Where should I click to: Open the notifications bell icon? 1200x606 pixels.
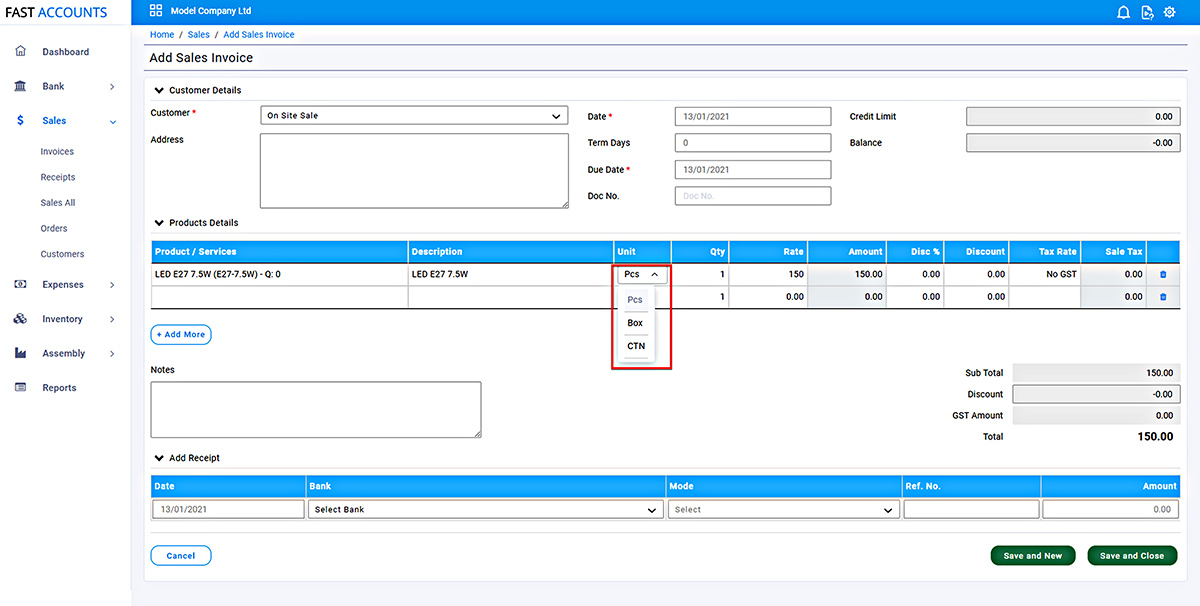click(x=1123, y=12)
